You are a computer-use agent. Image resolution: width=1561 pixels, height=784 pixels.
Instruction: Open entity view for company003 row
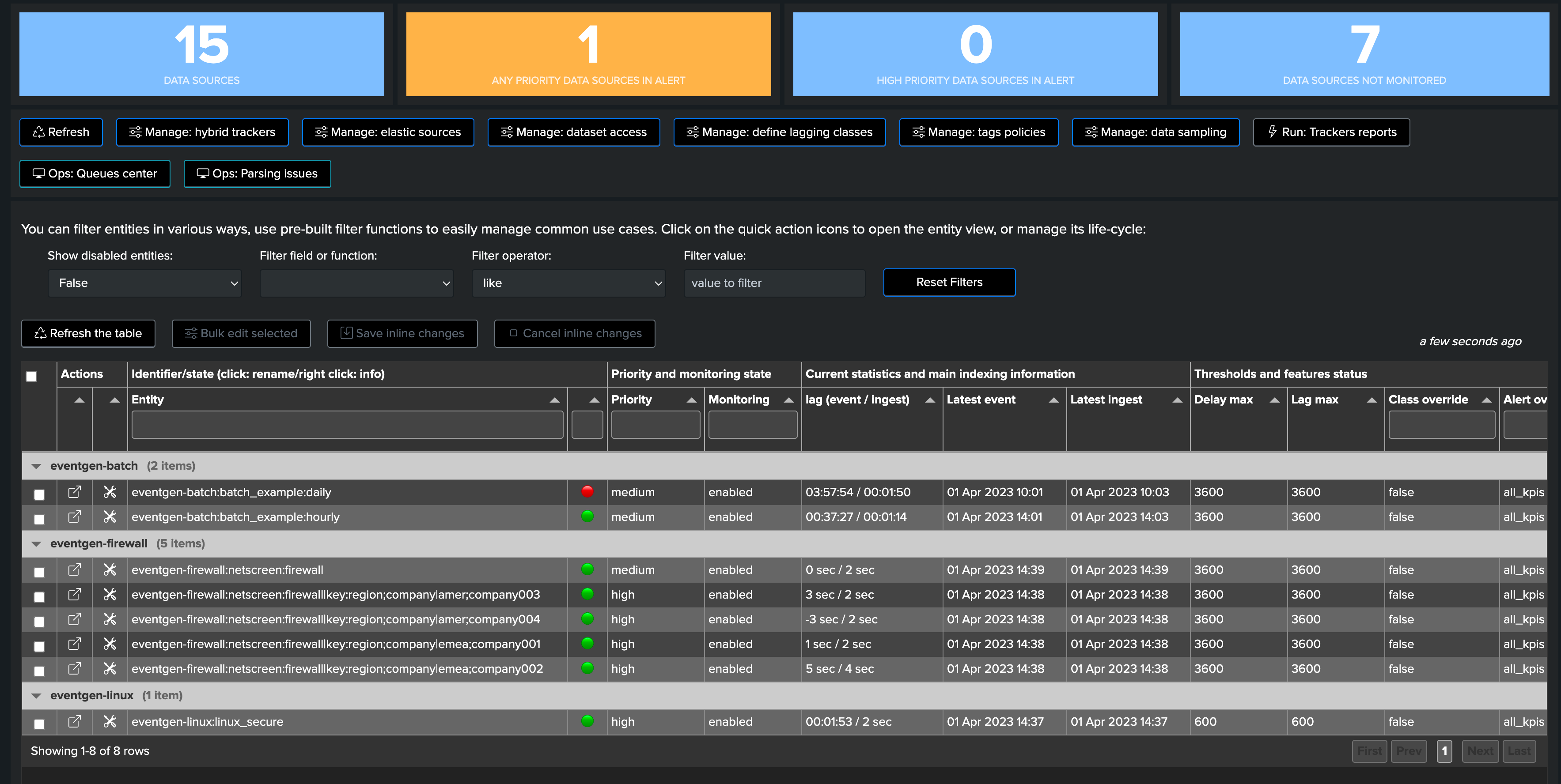tap(75, 594)
